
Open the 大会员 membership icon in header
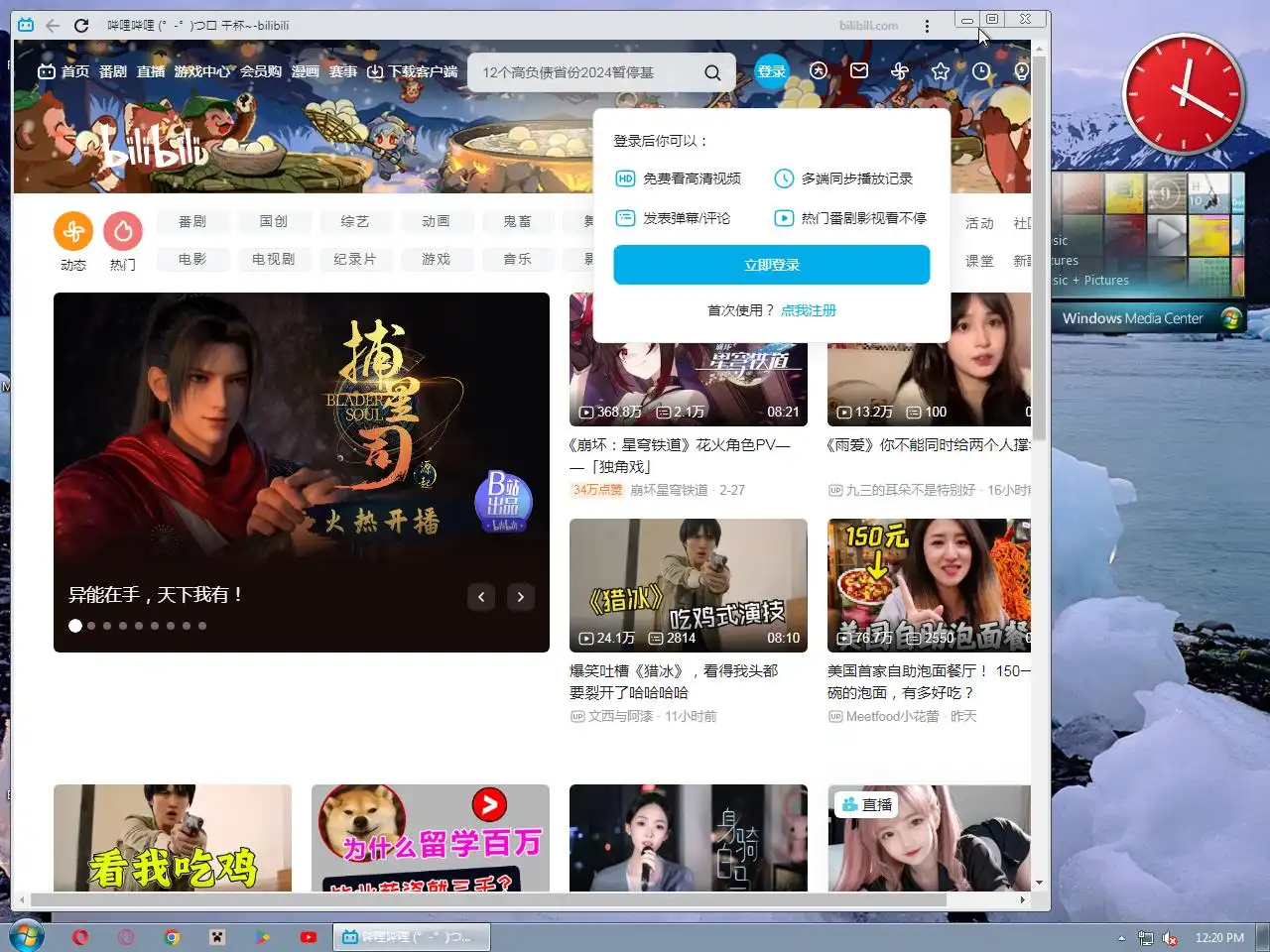coord(819,70)
